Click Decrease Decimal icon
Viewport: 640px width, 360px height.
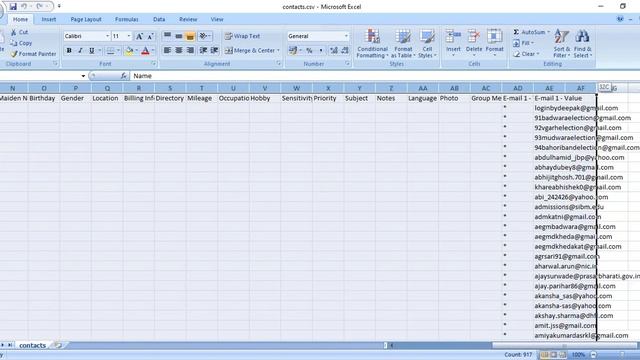coord(345,50)
